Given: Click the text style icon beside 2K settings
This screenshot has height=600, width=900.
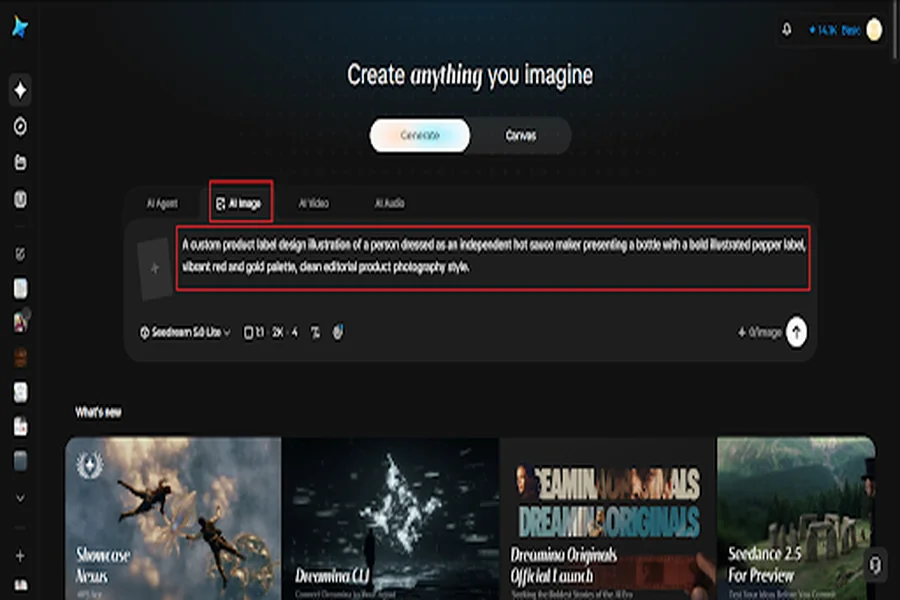Looking at the screenshot, I should tap(315, 332).
